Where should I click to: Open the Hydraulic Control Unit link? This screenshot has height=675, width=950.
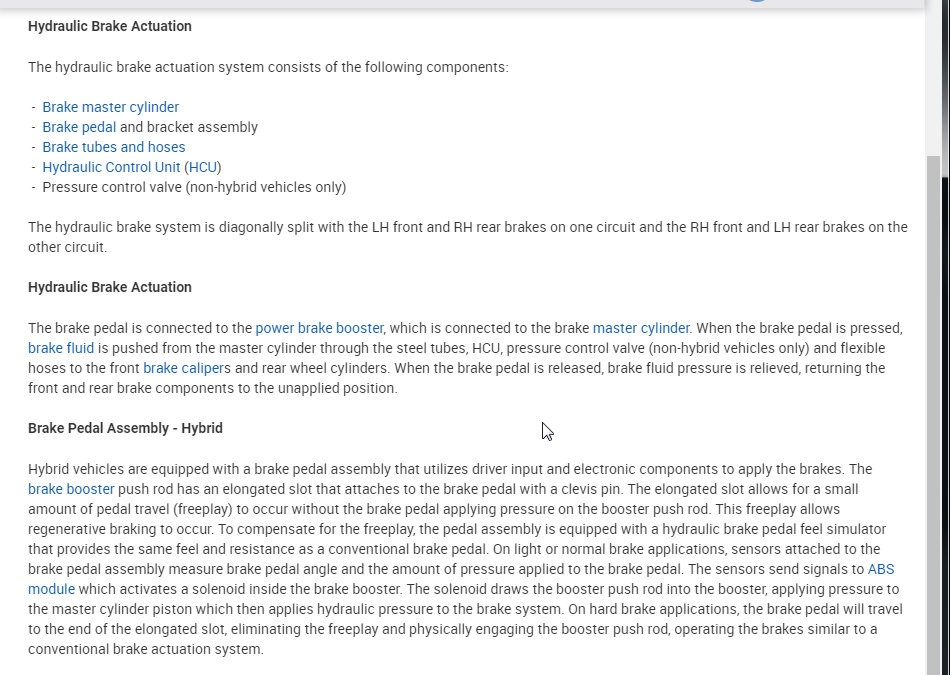point(111,167)
